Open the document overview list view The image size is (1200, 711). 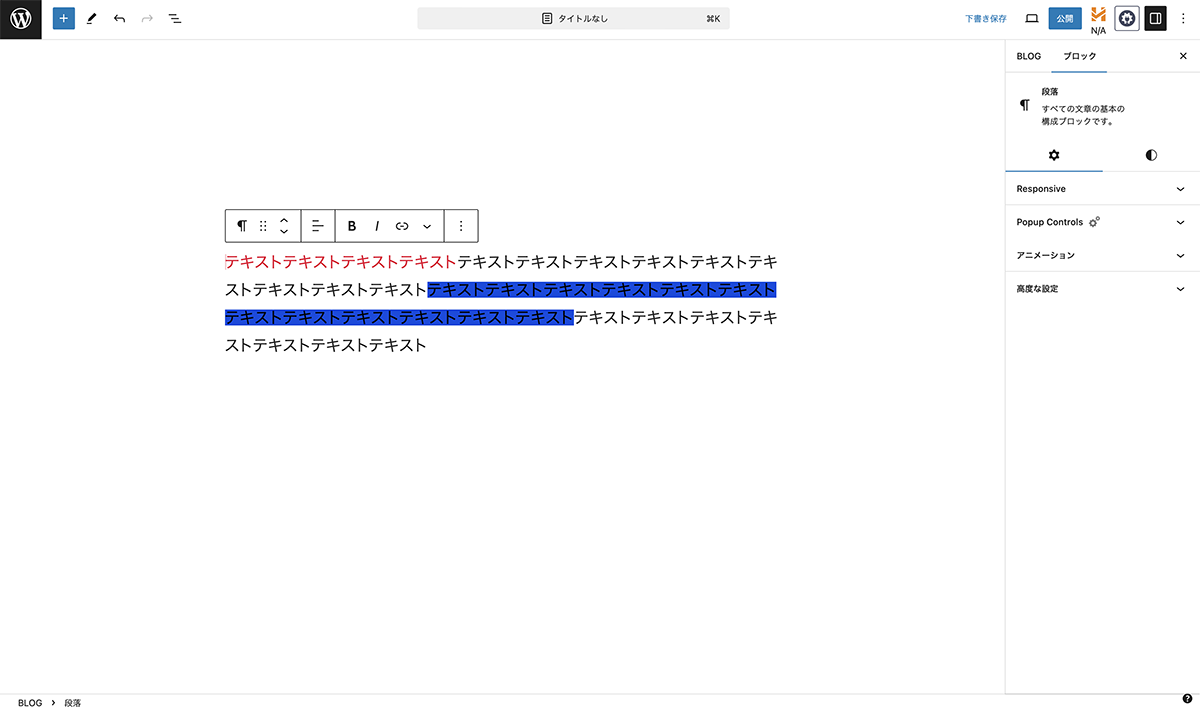(175, 19)
